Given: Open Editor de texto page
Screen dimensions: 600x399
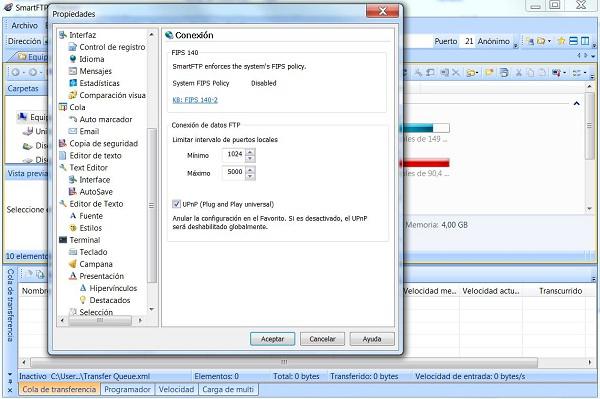Looking at the screenshot, I should (x=95, y=156).
